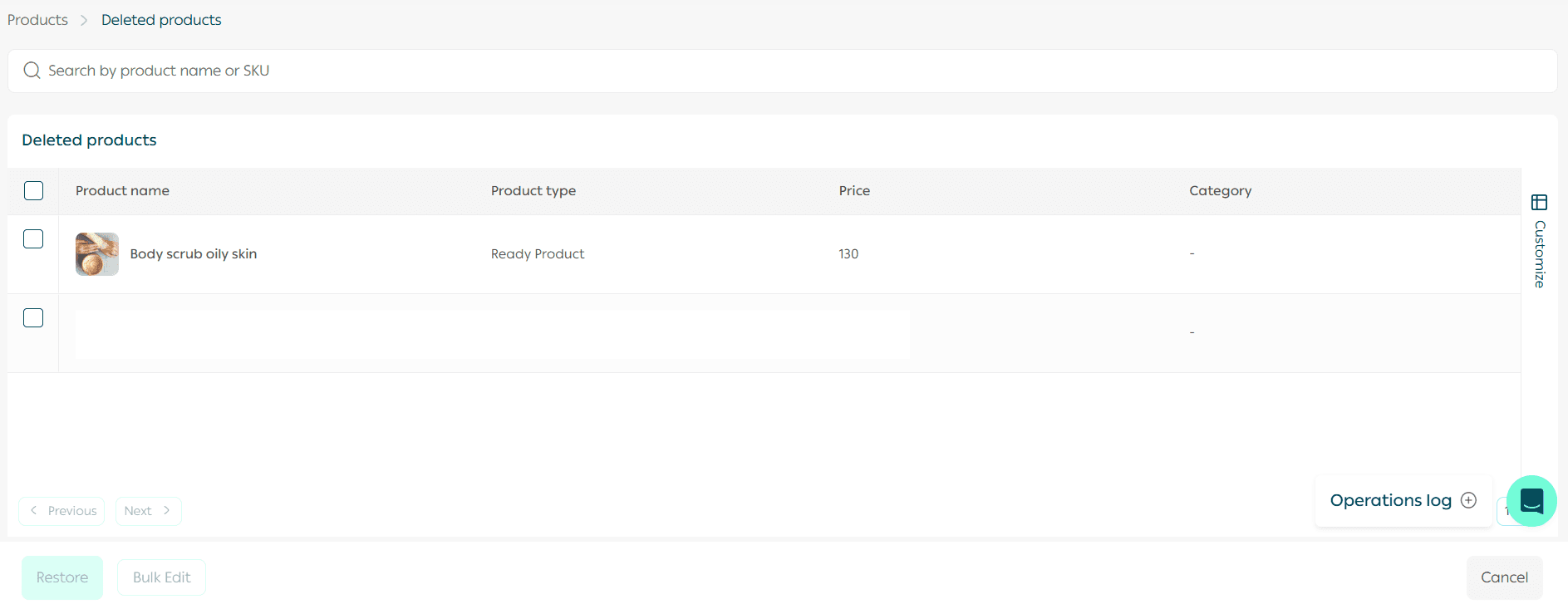Click the Price column header
The width and height of the screenshot is (1568, 604).
[854, 191]
